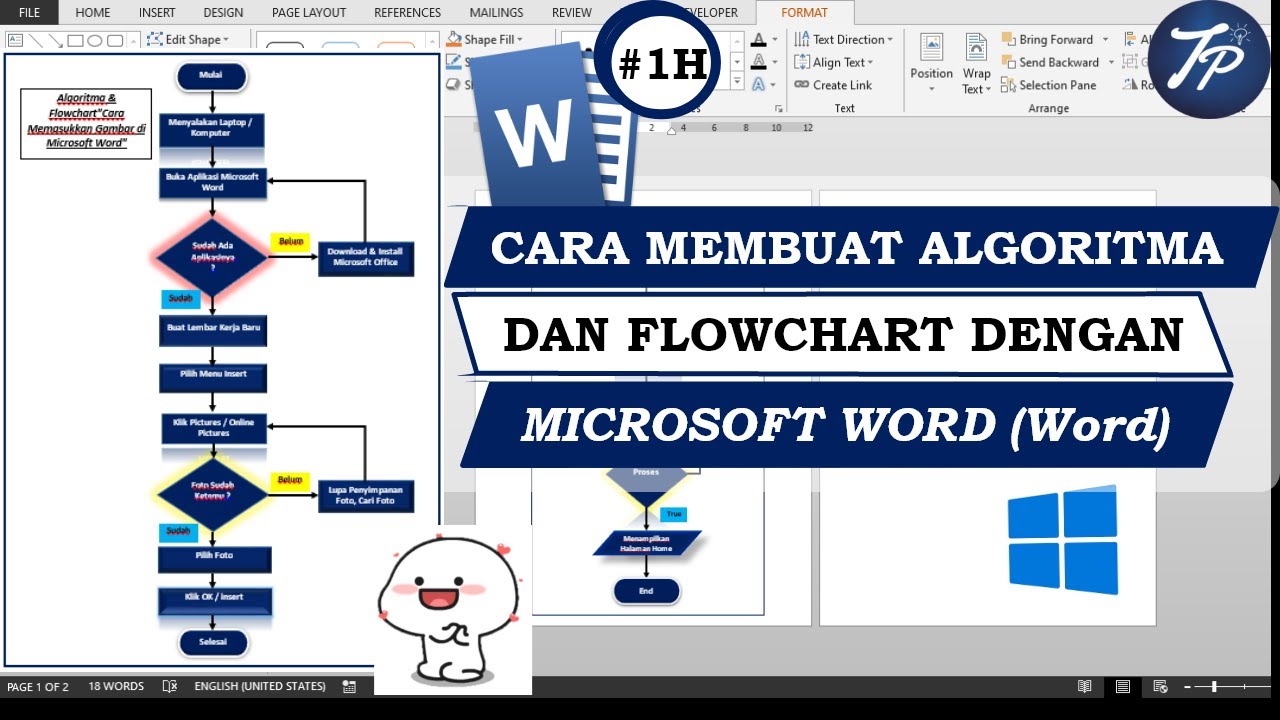Screen dimensions: 1280x720
Task: Click the proofing errors icon in status bar
Action: pyautogui.click(x=170, y=686)
